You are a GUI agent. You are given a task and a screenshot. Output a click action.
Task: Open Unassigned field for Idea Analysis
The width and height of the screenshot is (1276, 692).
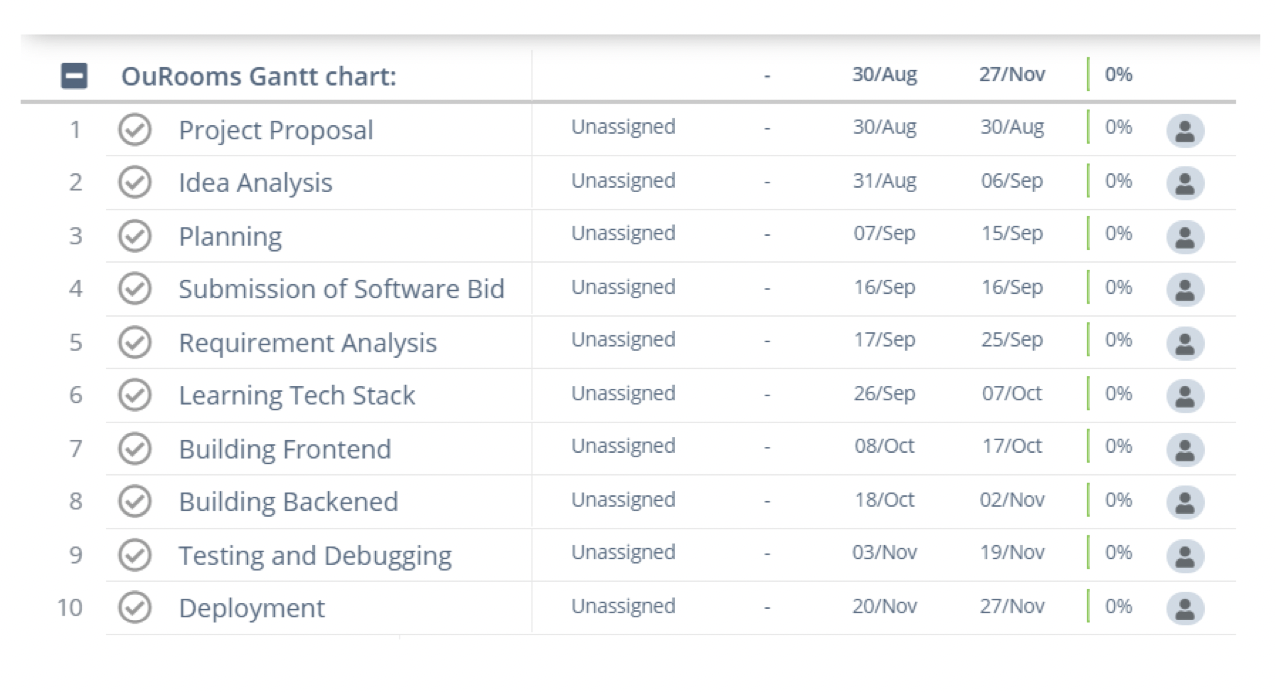coord(623,181)
